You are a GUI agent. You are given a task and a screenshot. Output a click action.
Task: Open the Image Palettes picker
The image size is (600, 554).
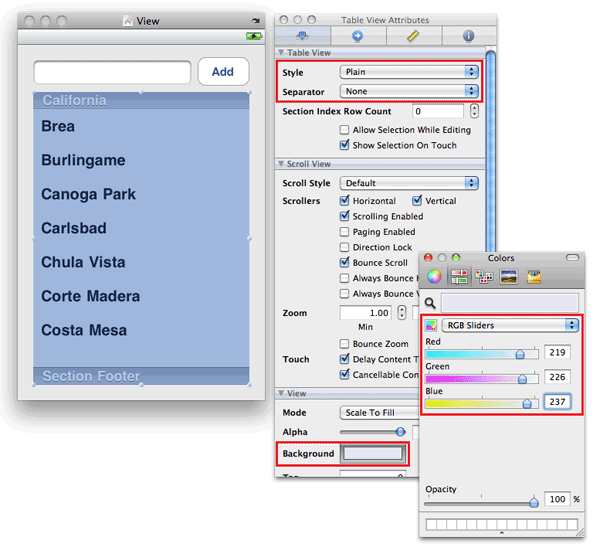pyautogui.click(x=508, y=277)
